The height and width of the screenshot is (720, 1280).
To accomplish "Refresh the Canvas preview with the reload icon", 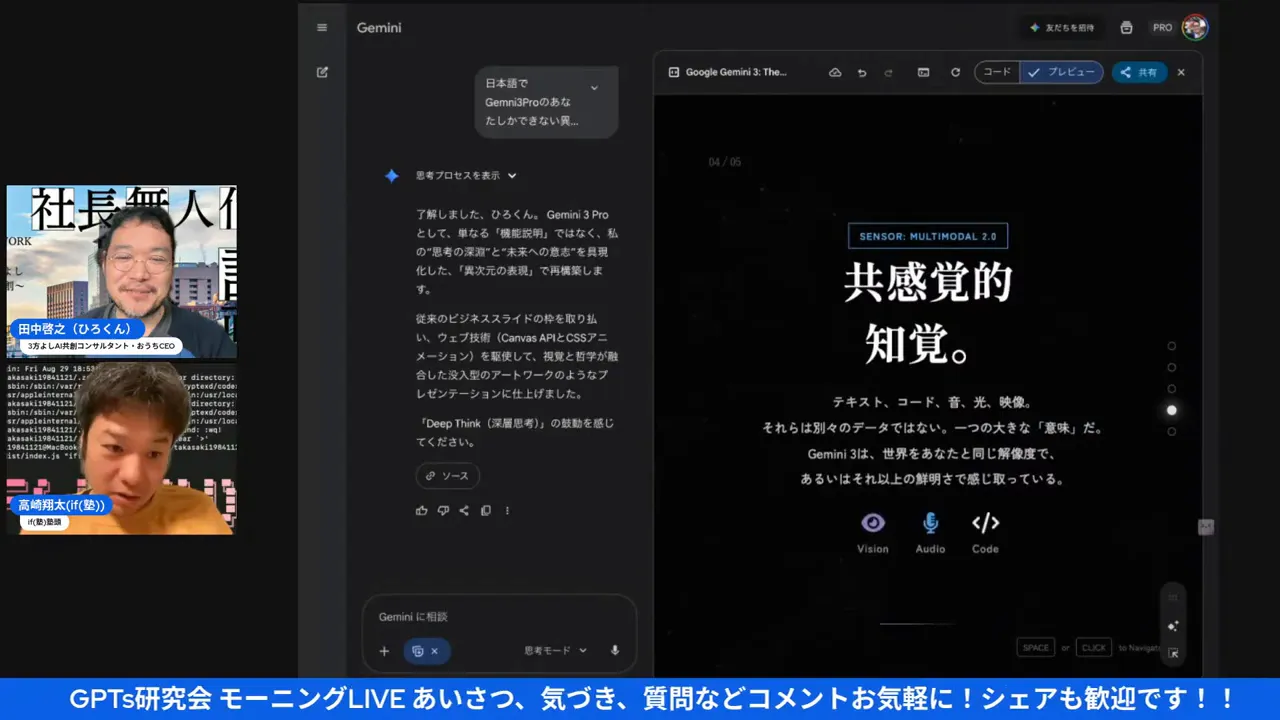I will [x=955, y=72].
